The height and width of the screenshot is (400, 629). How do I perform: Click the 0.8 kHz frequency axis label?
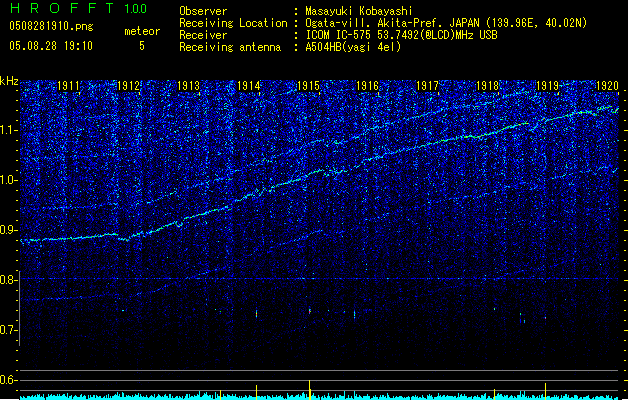[9, 280]
